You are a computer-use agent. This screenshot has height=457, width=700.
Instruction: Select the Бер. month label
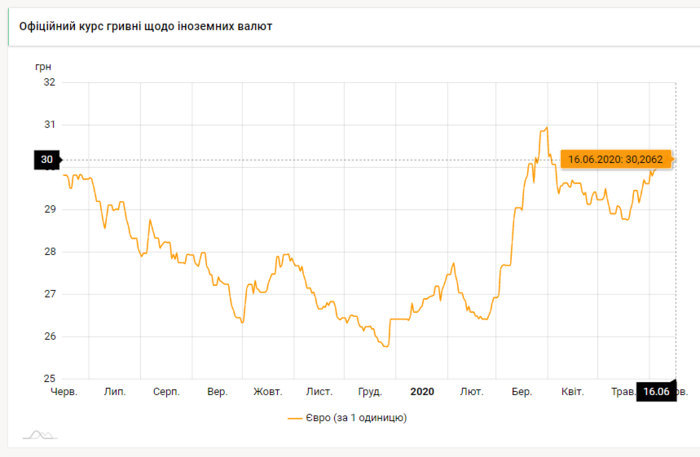(522, 392)
